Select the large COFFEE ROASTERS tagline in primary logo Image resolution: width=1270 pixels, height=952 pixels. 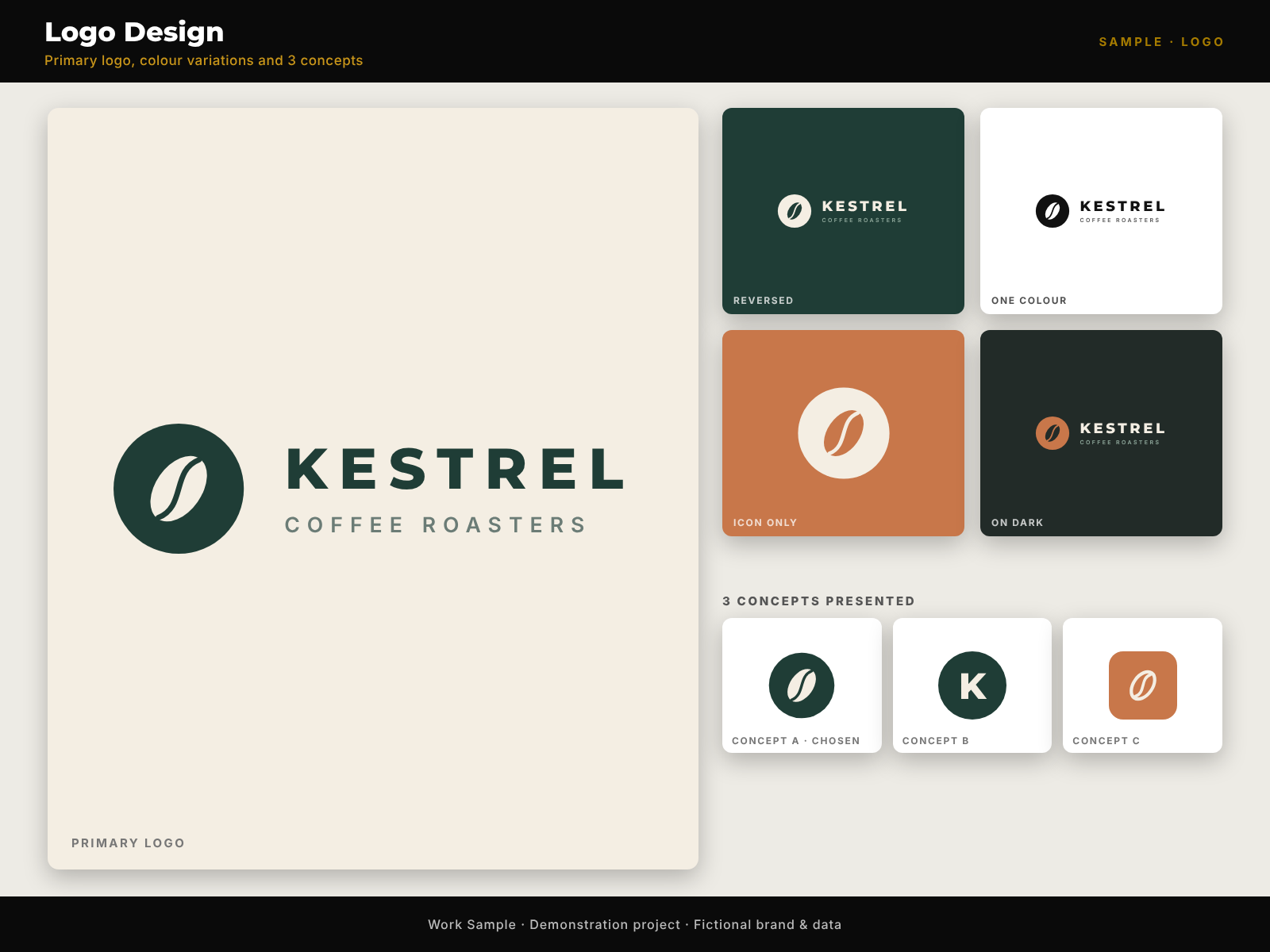tap(435, 525)
